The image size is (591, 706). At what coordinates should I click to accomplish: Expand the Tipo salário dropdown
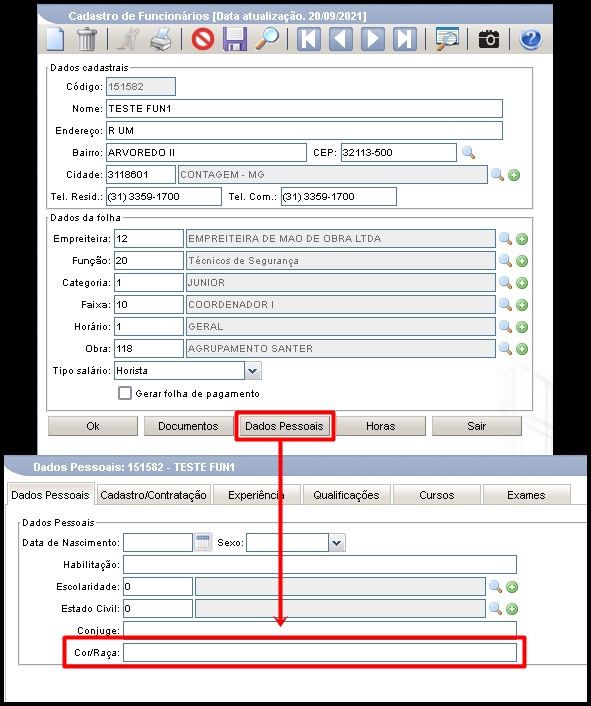253,371
